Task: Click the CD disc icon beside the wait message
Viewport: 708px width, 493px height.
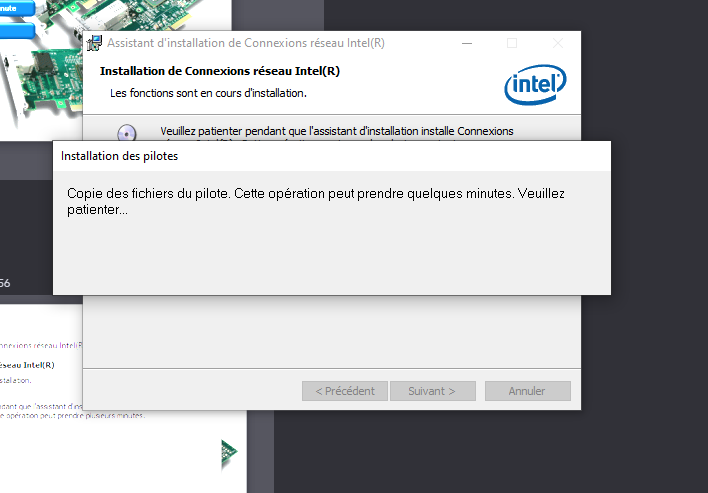Action: coord(126,133)
